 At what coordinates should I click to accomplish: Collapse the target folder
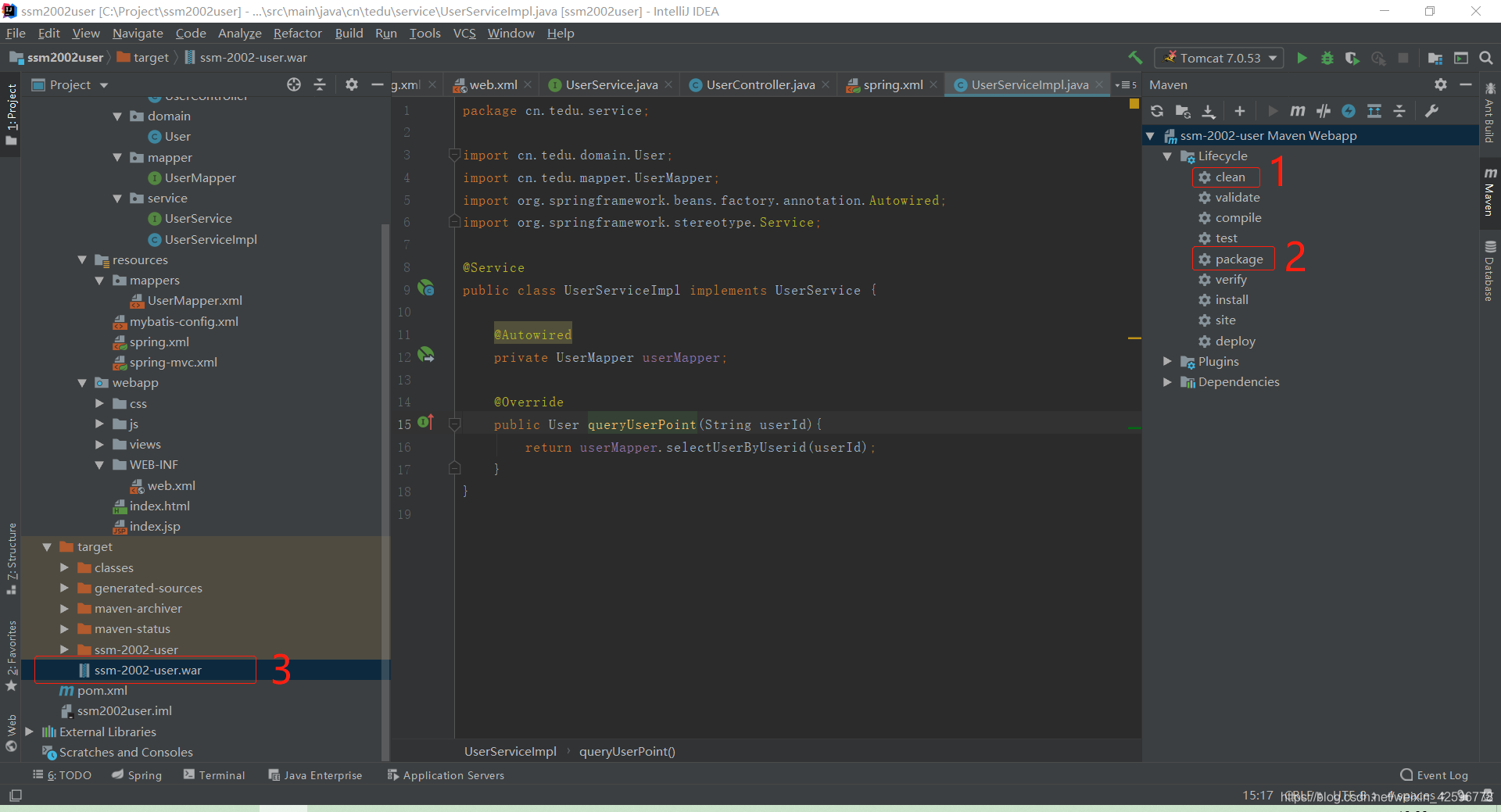47,547
